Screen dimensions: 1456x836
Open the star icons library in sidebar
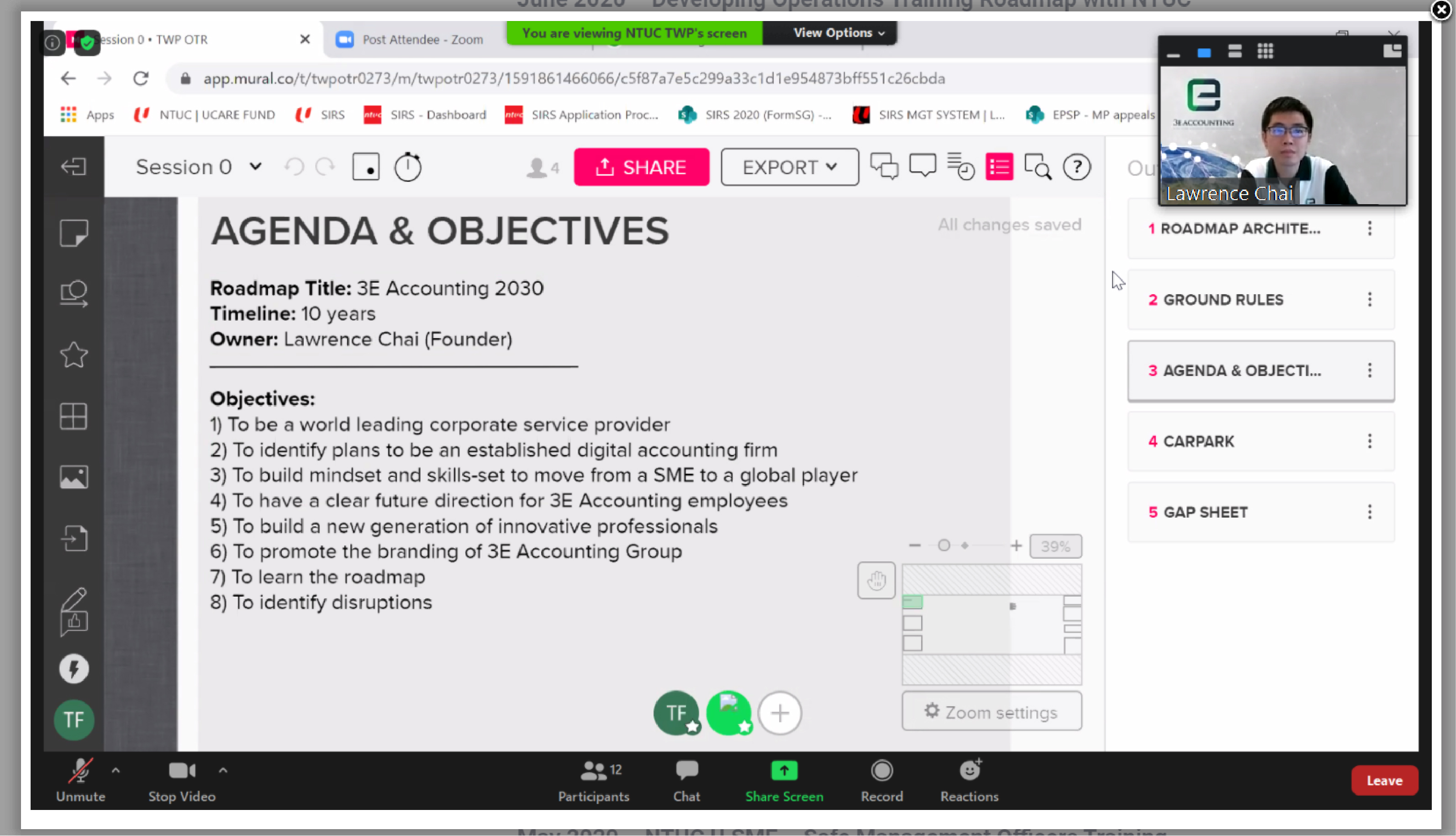click(74, 355)
